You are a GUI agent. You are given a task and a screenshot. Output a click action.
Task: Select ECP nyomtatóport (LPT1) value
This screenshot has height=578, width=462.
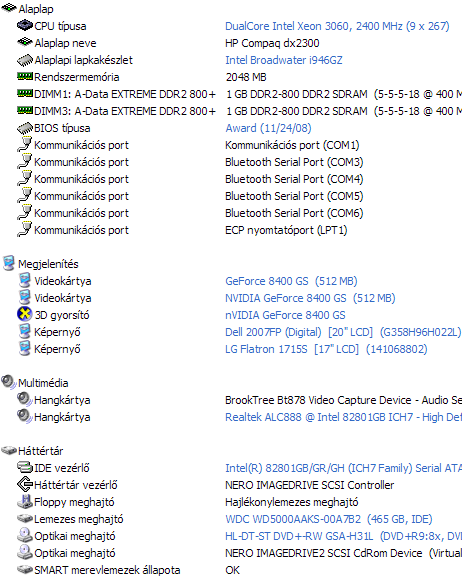pos(286,230)
